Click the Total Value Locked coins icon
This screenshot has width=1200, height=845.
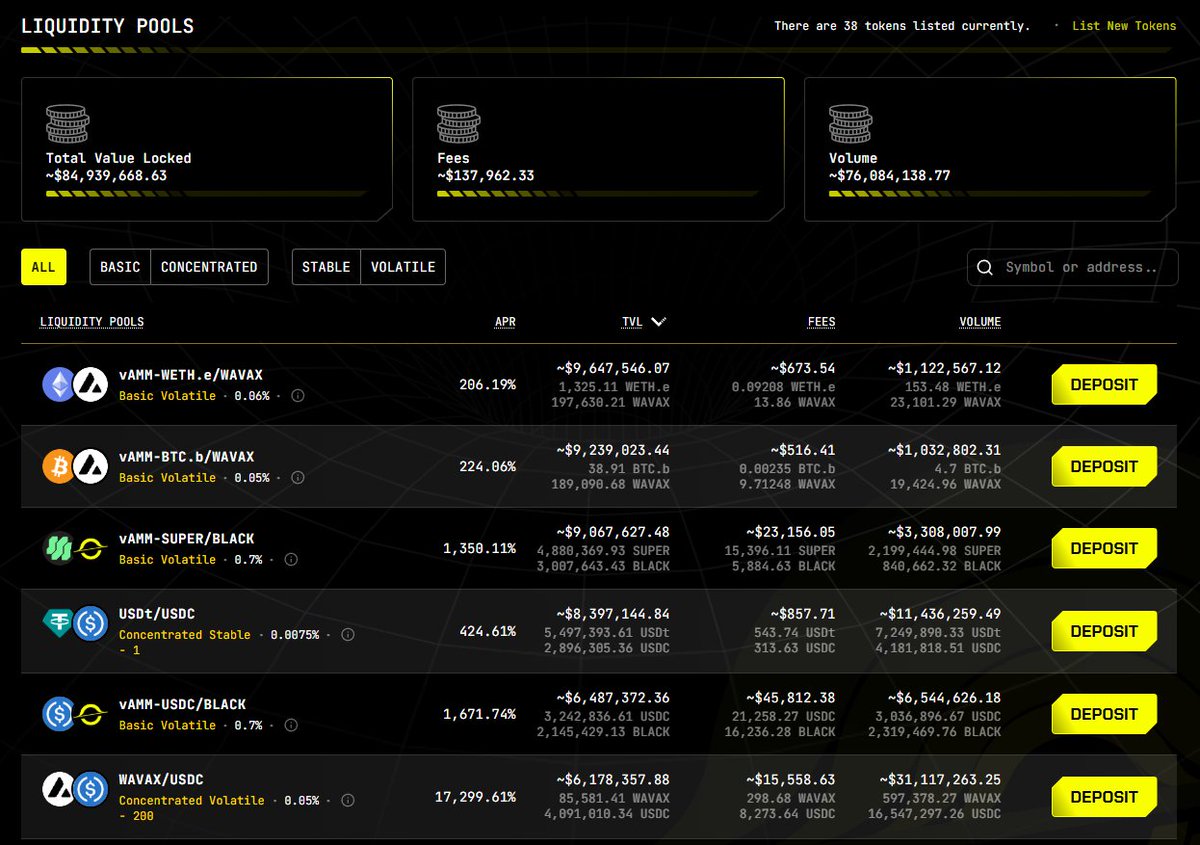67,125
